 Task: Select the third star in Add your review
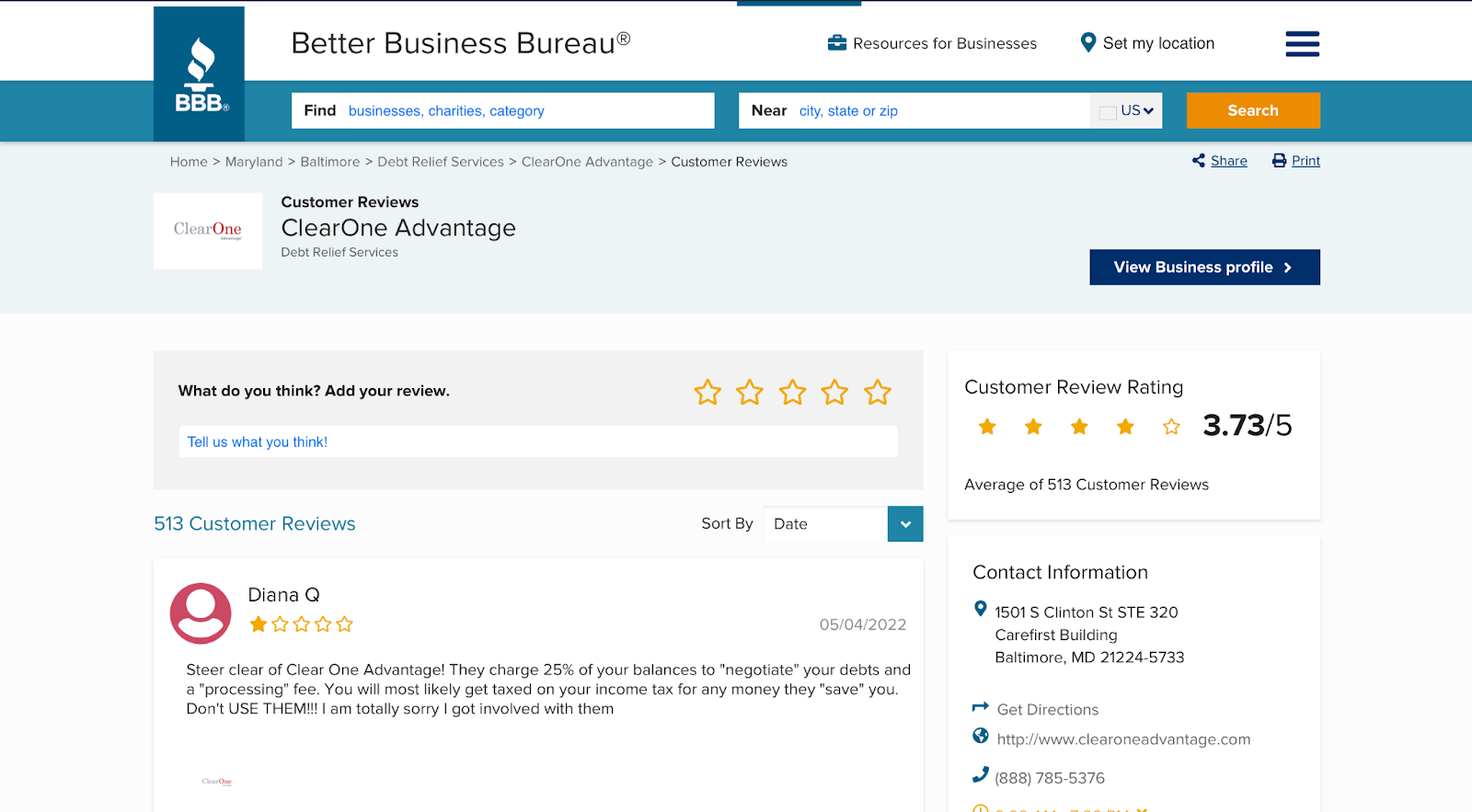click(792, 393)
